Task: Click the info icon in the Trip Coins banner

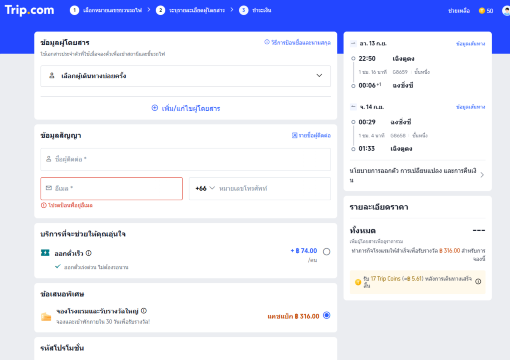Action: click(x=478, y=281)
